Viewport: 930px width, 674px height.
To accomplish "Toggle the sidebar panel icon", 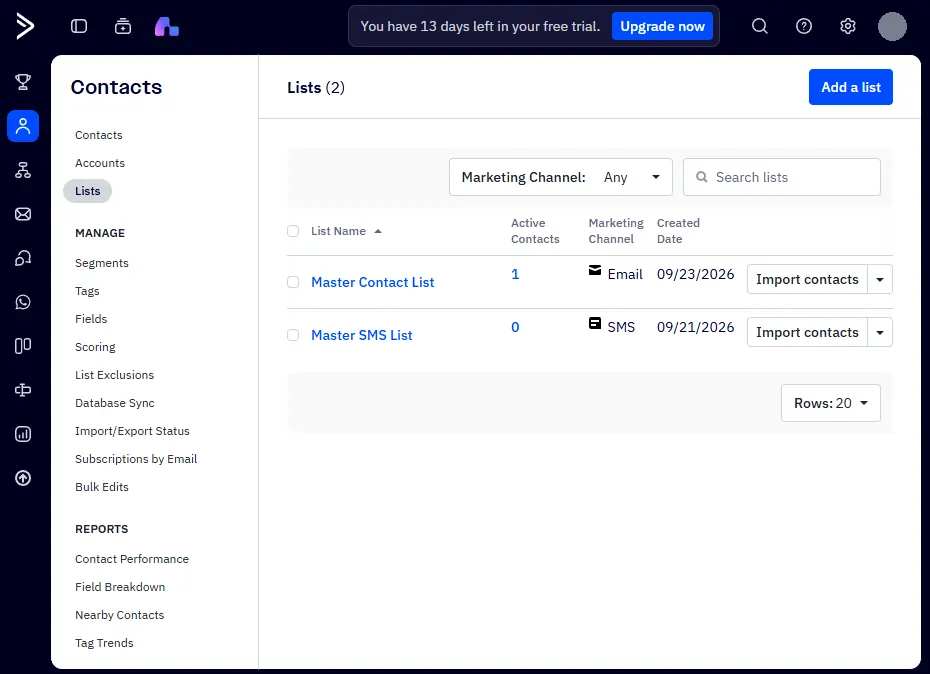I will (x=79, y=26).
